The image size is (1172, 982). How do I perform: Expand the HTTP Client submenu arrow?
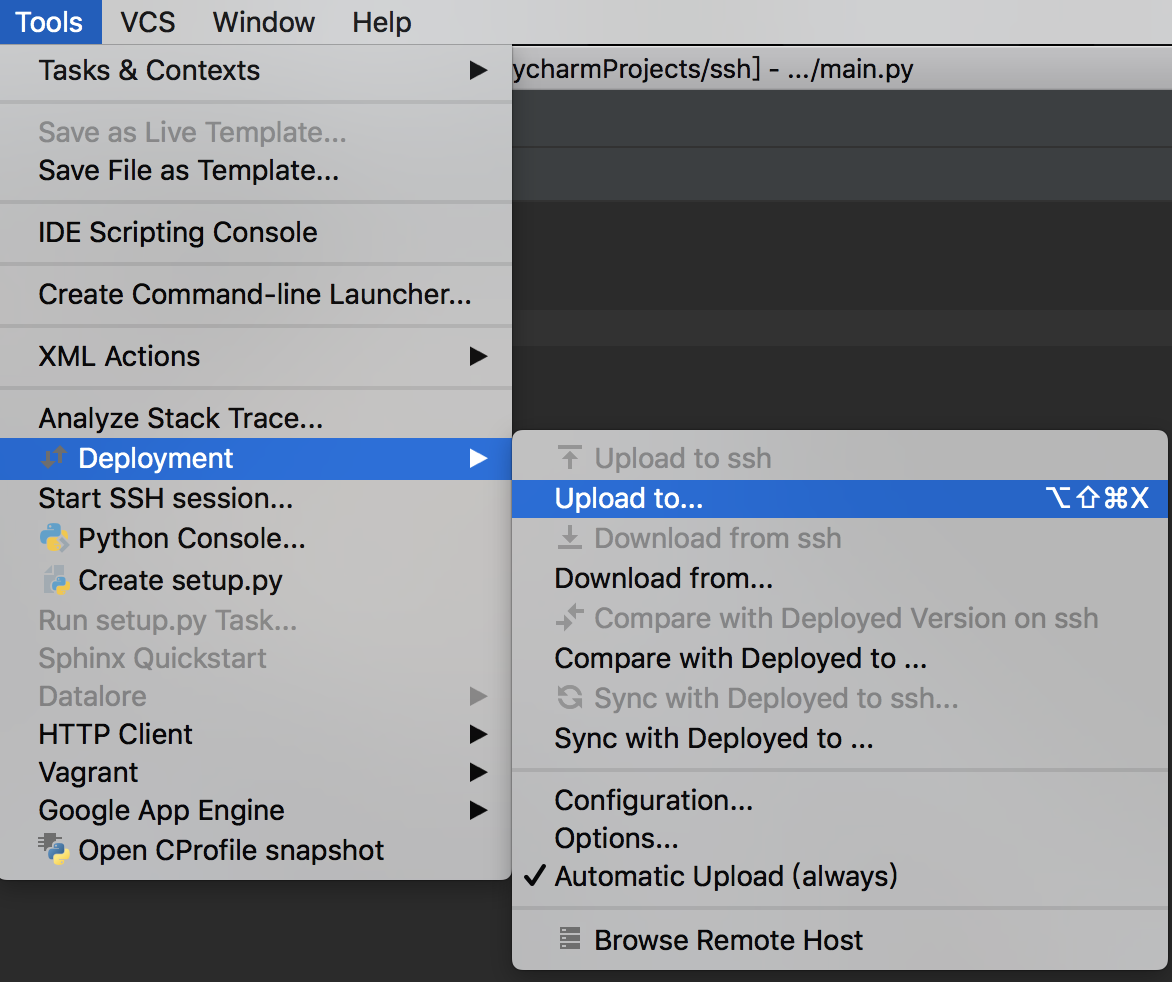(x=478, y=735)
